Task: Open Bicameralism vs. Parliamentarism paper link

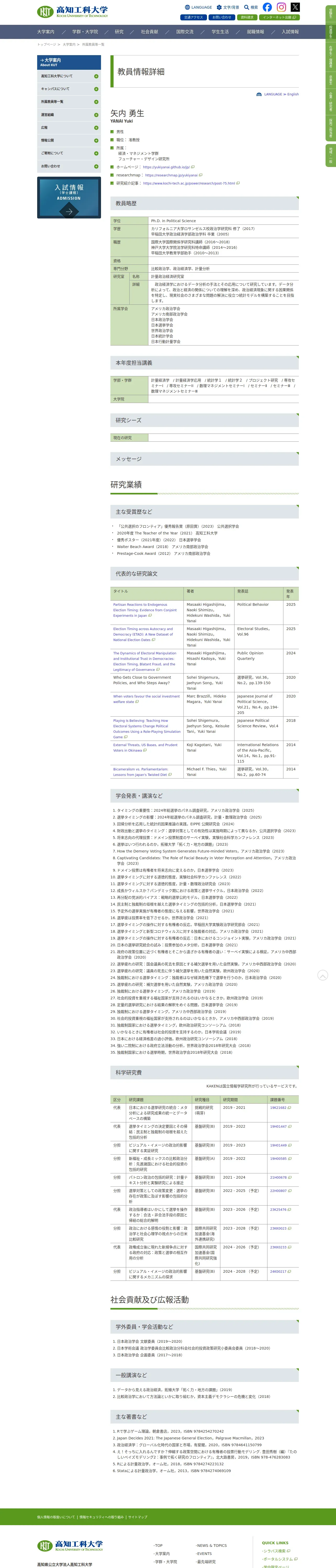Action: click(x=142, y=772)
